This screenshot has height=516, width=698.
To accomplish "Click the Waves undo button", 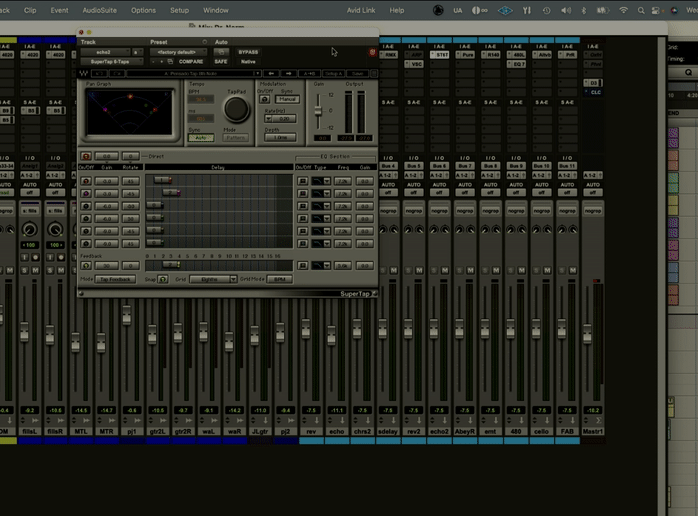I will click(100, 73).
